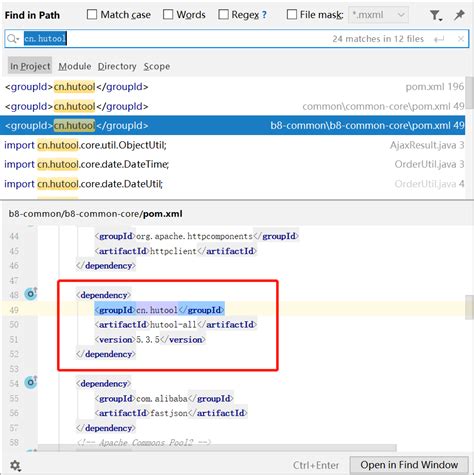The width and height of the screenshot is (474, 475).
Task: Click gutter override icon on line 54
Action: click(x=31, y=382)
